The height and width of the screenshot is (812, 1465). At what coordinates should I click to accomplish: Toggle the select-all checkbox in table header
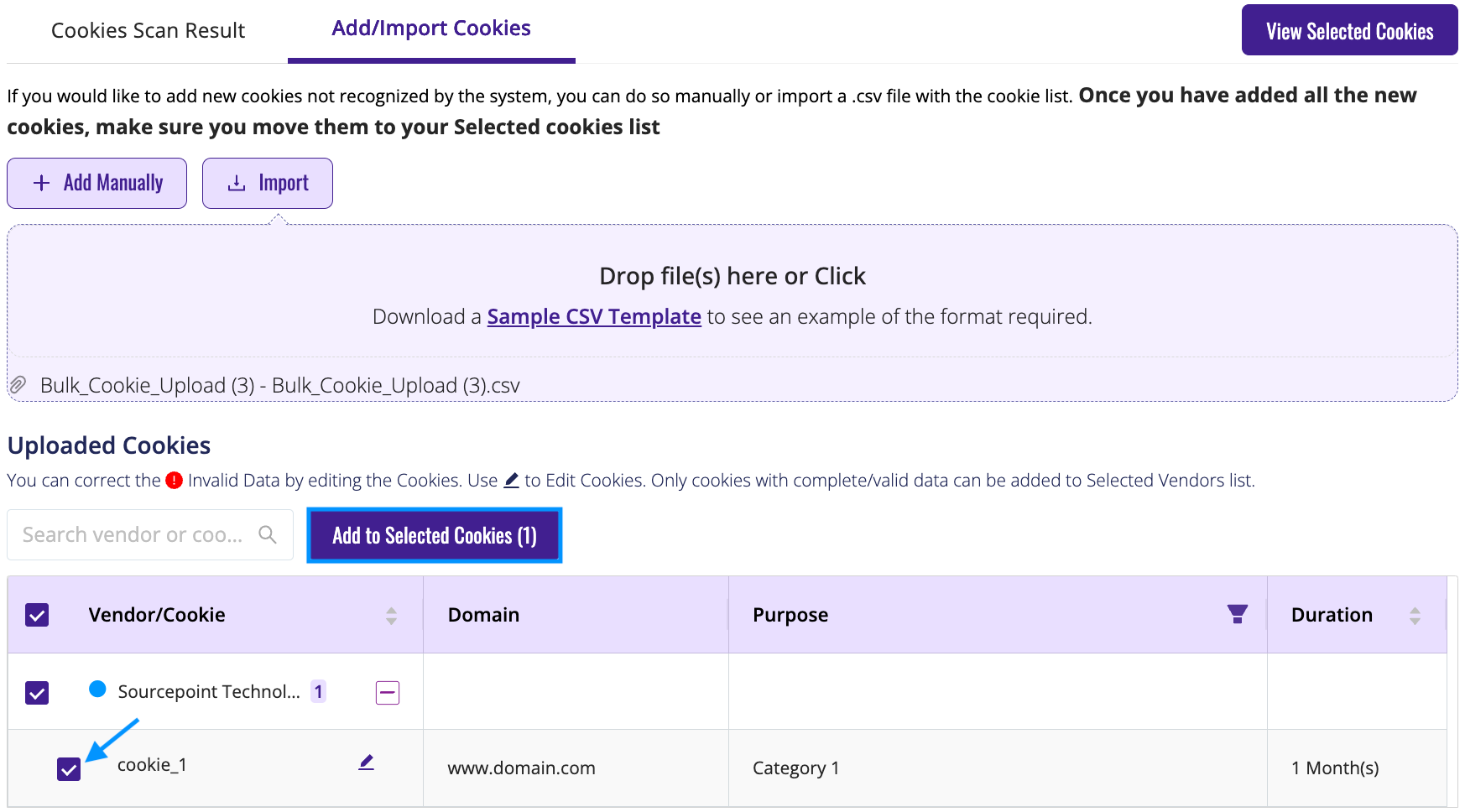[x=37, y=615]
